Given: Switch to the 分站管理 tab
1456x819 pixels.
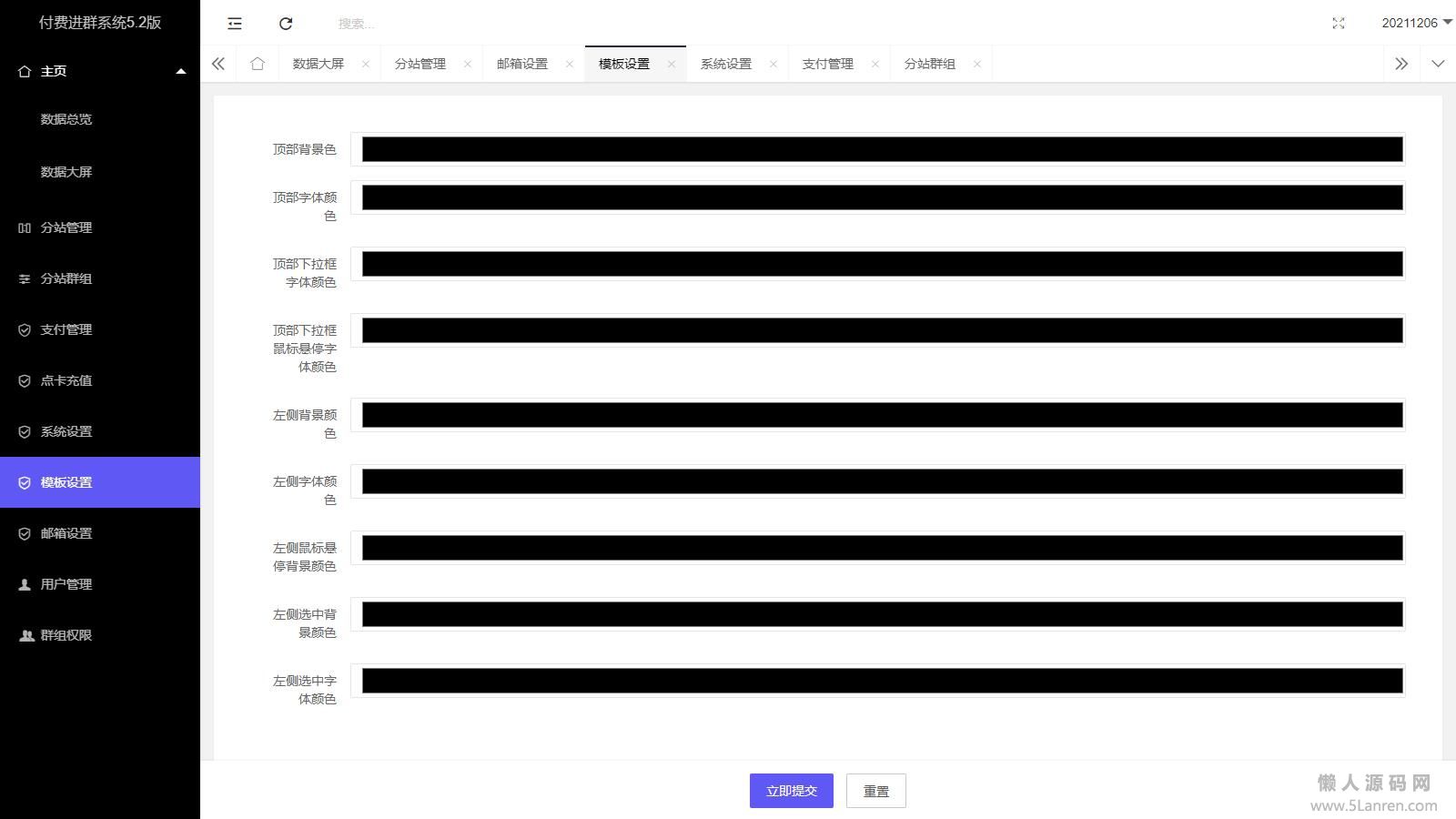Looking at the screenshot, I should click(420, 64).
